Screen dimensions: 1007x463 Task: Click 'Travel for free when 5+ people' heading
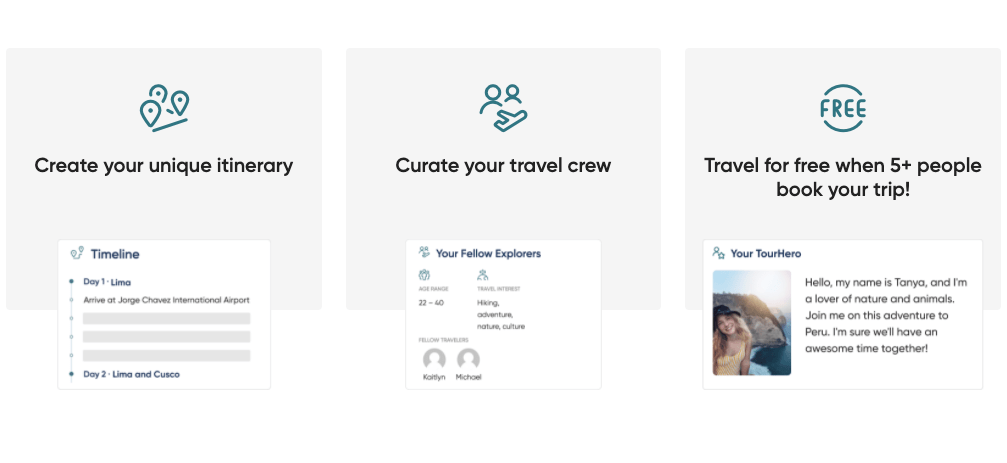point(843,166)
